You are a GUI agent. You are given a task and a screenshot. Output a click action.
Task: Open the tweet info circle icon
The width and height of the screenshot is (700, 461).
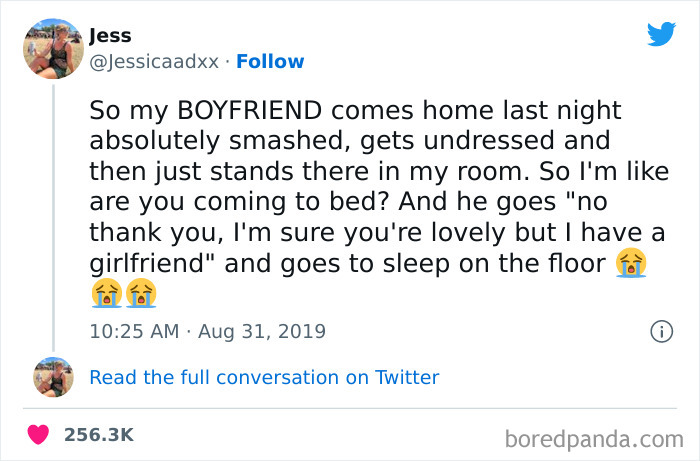coord(660,331)
